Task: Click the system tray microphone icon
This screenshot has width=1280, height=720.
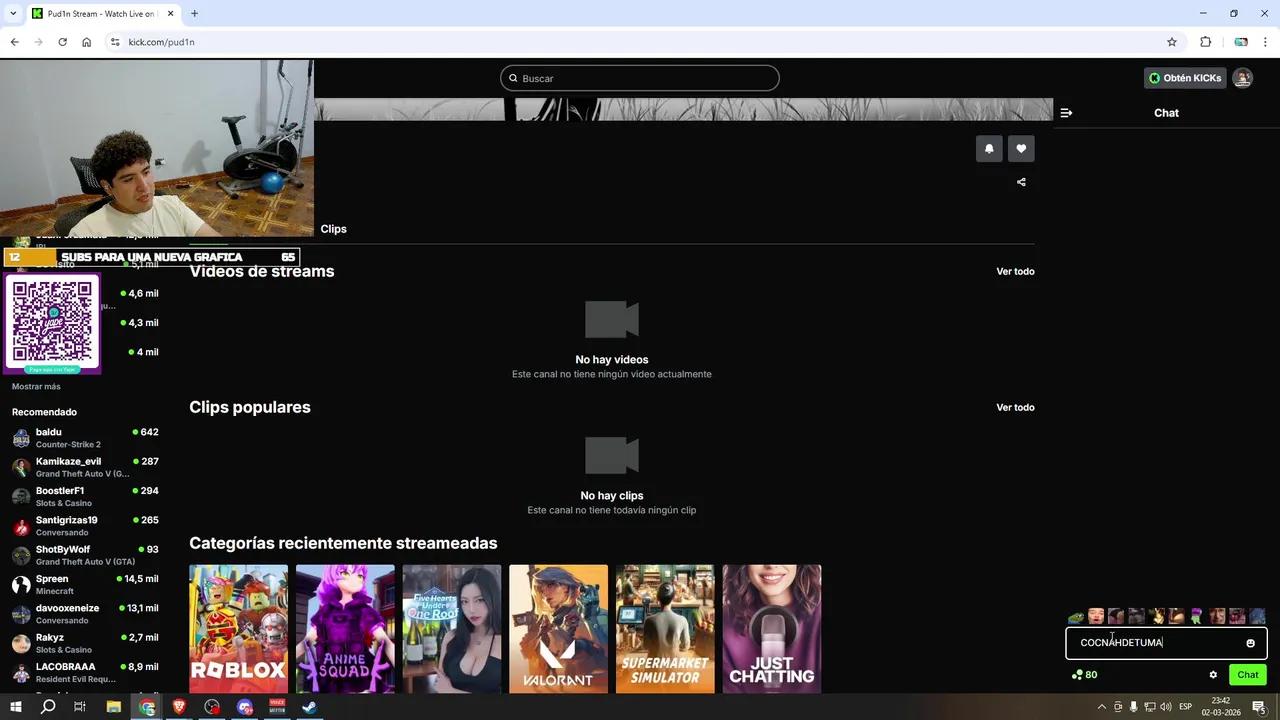Action: point(1133,707)
